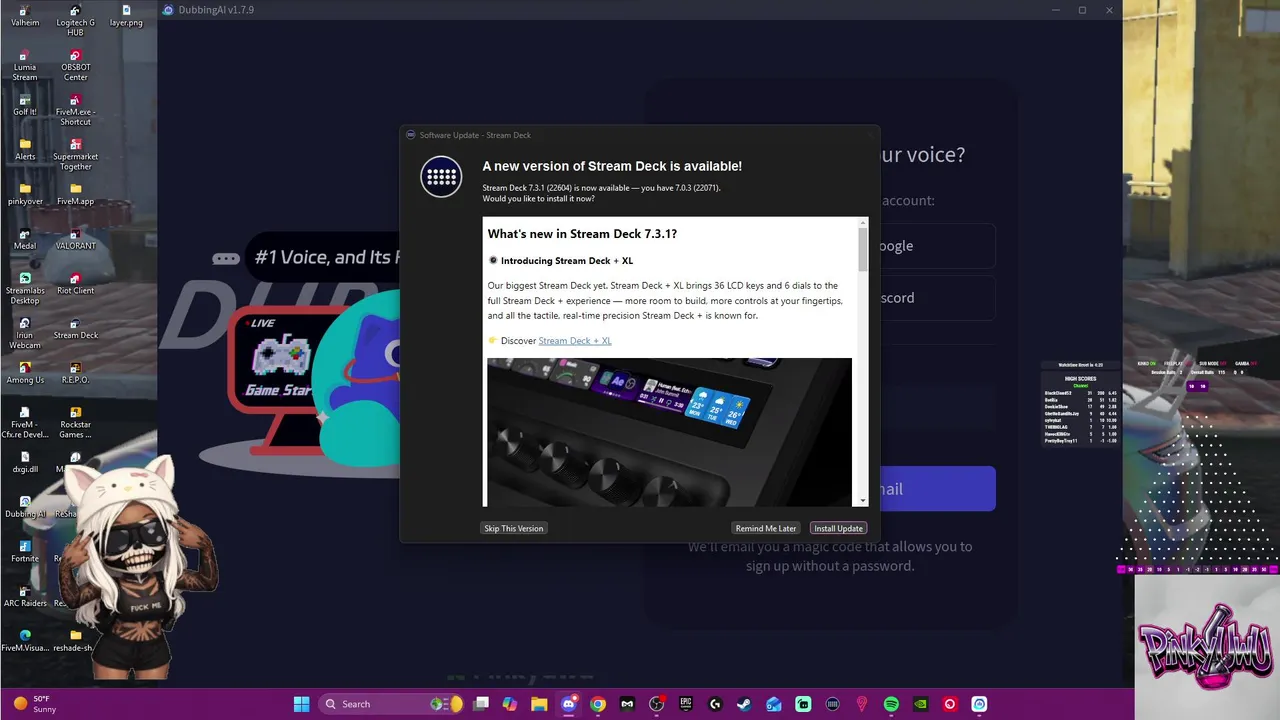
Task: Open FiveM.Visual desktop icon with Edge logo
Action: tap(25, 640)
